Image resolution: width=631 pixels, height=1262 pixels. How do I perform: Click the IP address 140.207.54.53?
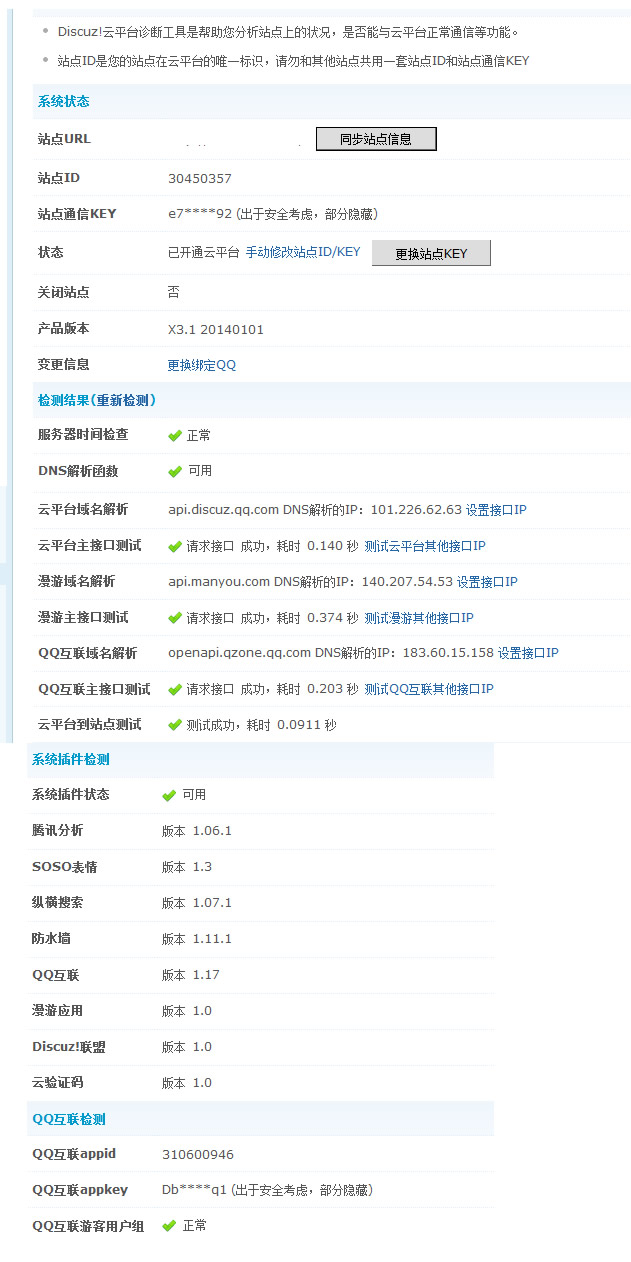[x=407, y=582]
